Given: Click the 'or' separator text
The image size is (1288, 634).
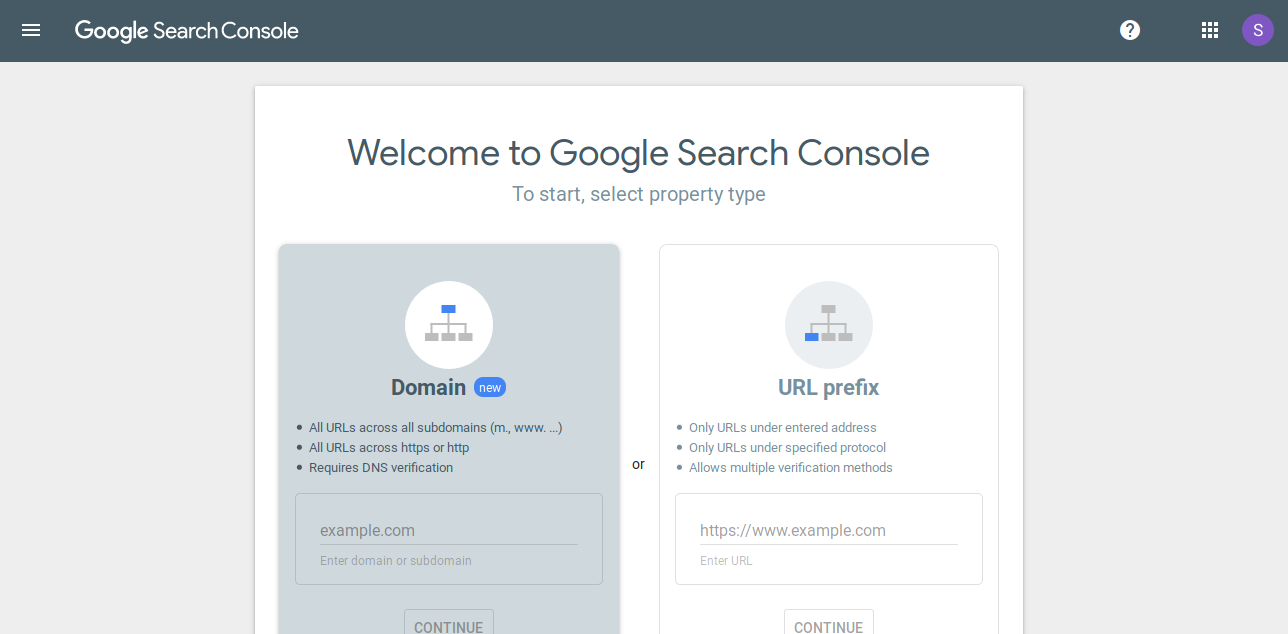Looking at the screenshot, I should tap(639, 465).
